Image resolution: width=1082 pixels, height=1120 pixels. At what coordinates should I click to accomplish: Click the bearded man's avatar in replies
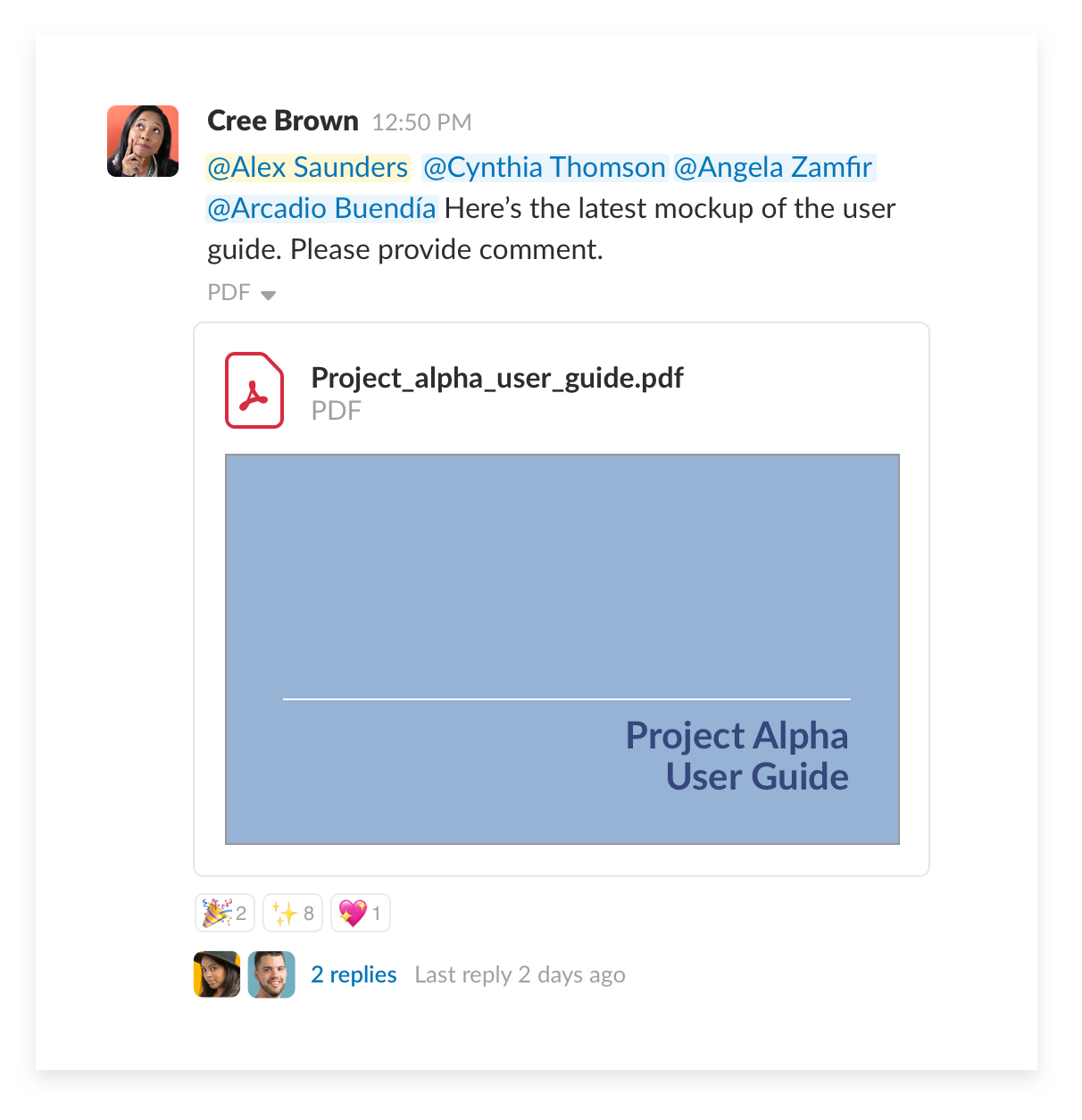pyautogui.click(x=271, y=974)
